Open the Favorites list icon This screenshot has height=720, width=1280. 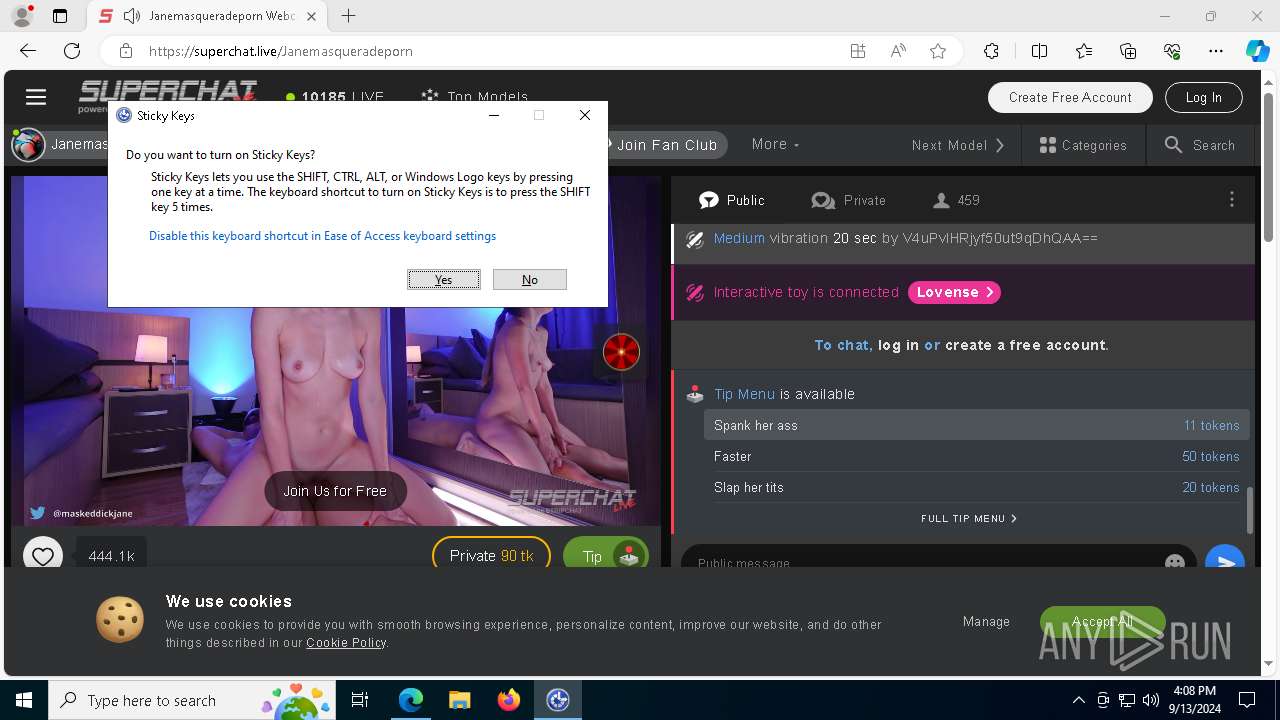pyautogui.click(x=1084, y=51)
